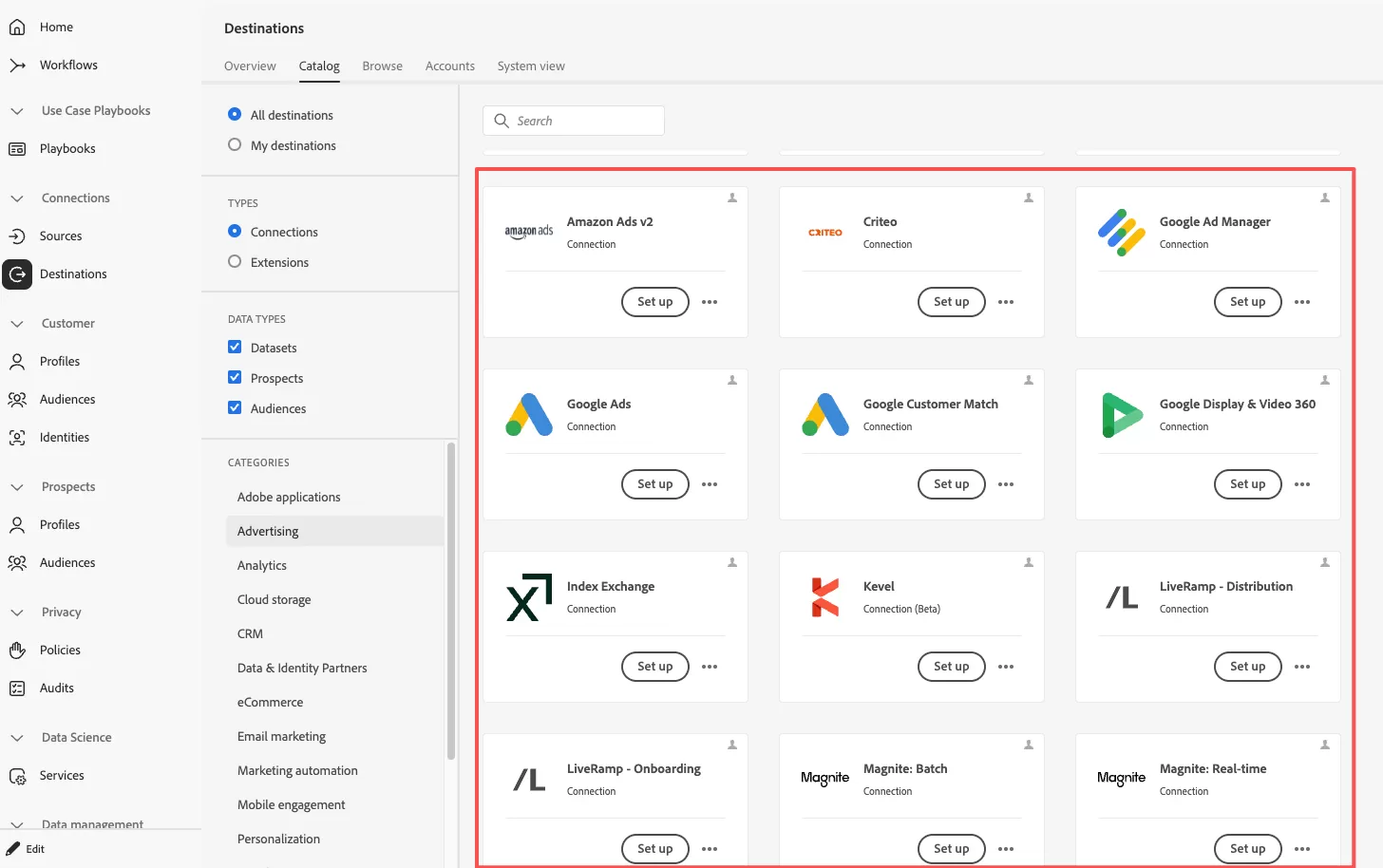Screen dimensions: 1383x868
Task: Set up the Criteo destination
Action: 951,302
